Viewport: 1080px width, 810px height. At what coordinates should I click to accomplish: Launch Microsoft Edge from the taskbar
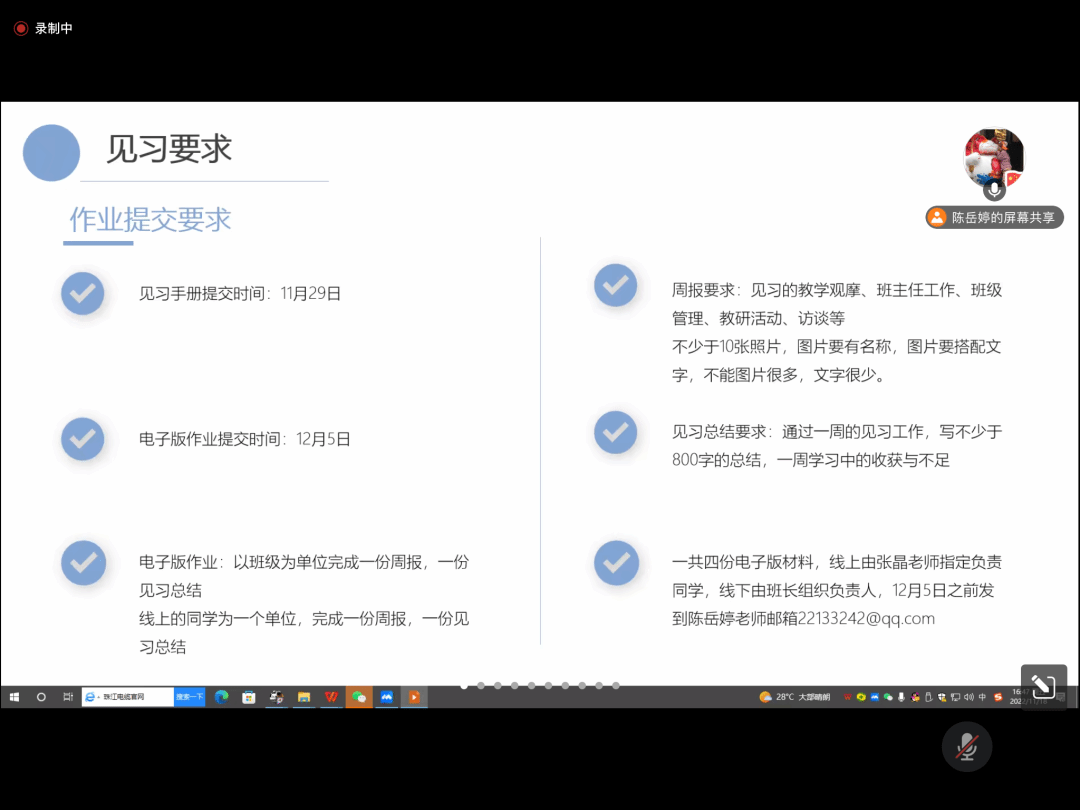(221, 697)
